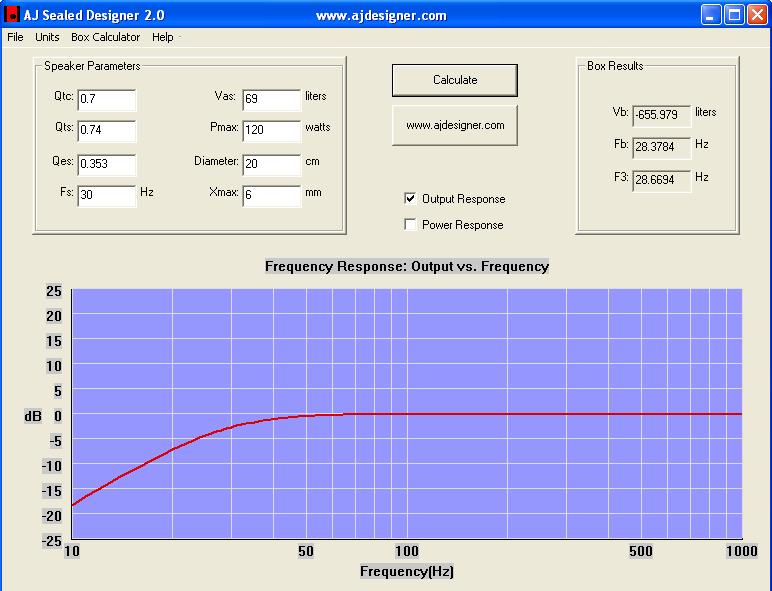Click the Xmax input field
Screen dimensions: 772x591
pos(271,196)
